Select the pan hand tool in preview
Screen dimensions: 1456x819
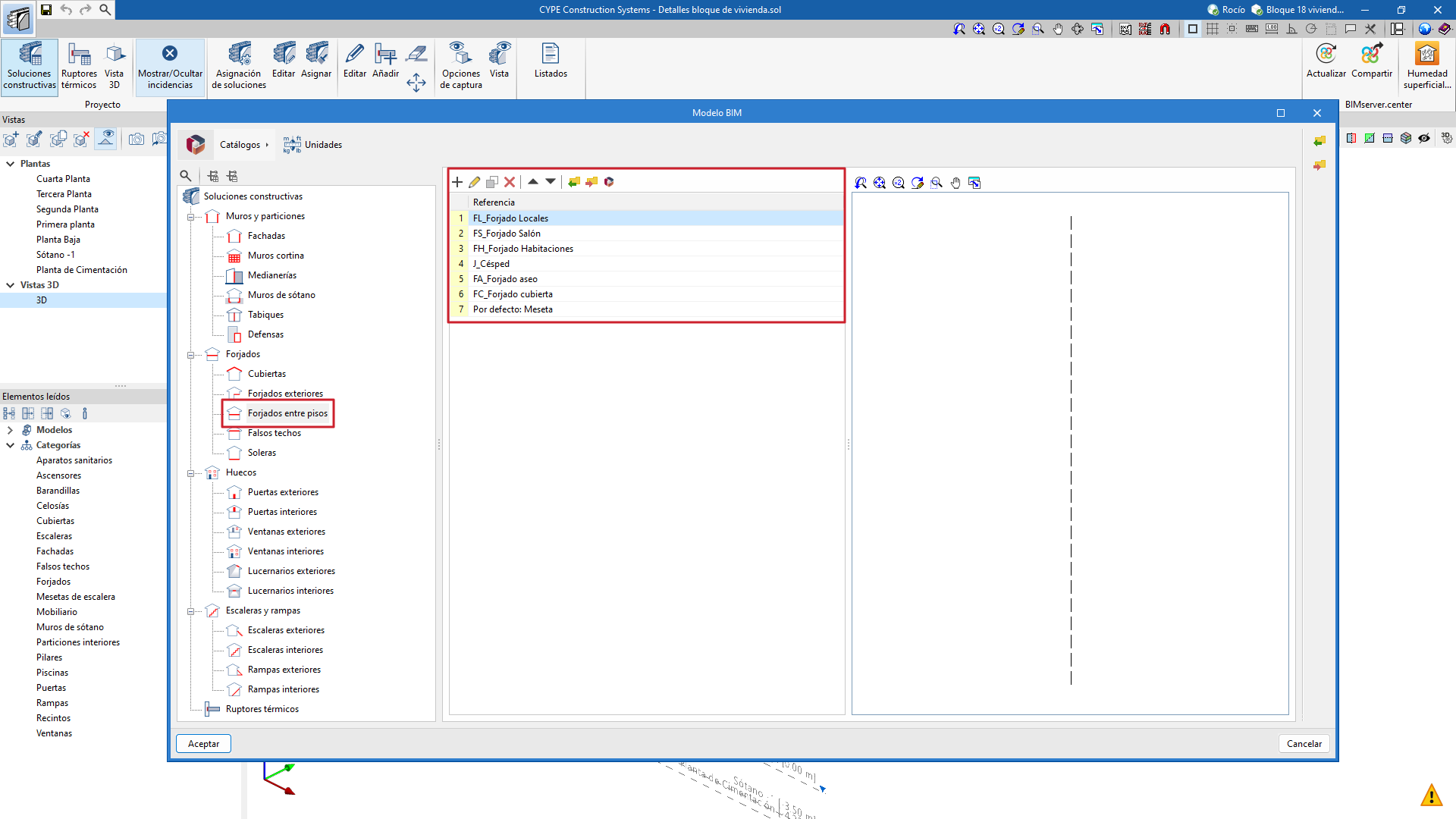coord(955,183)
